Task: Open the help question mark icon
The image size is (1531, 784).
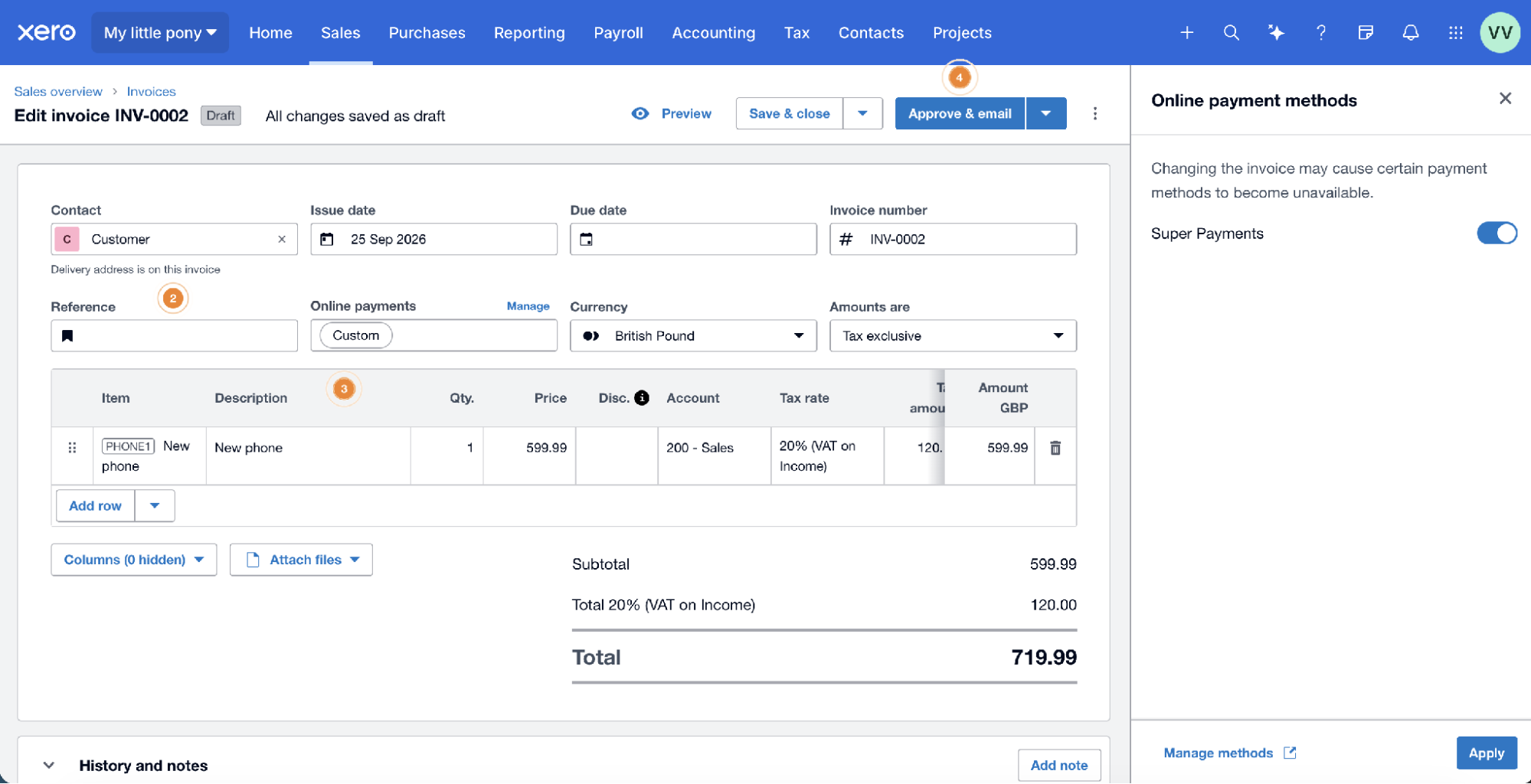Action: click(1320, 32)
